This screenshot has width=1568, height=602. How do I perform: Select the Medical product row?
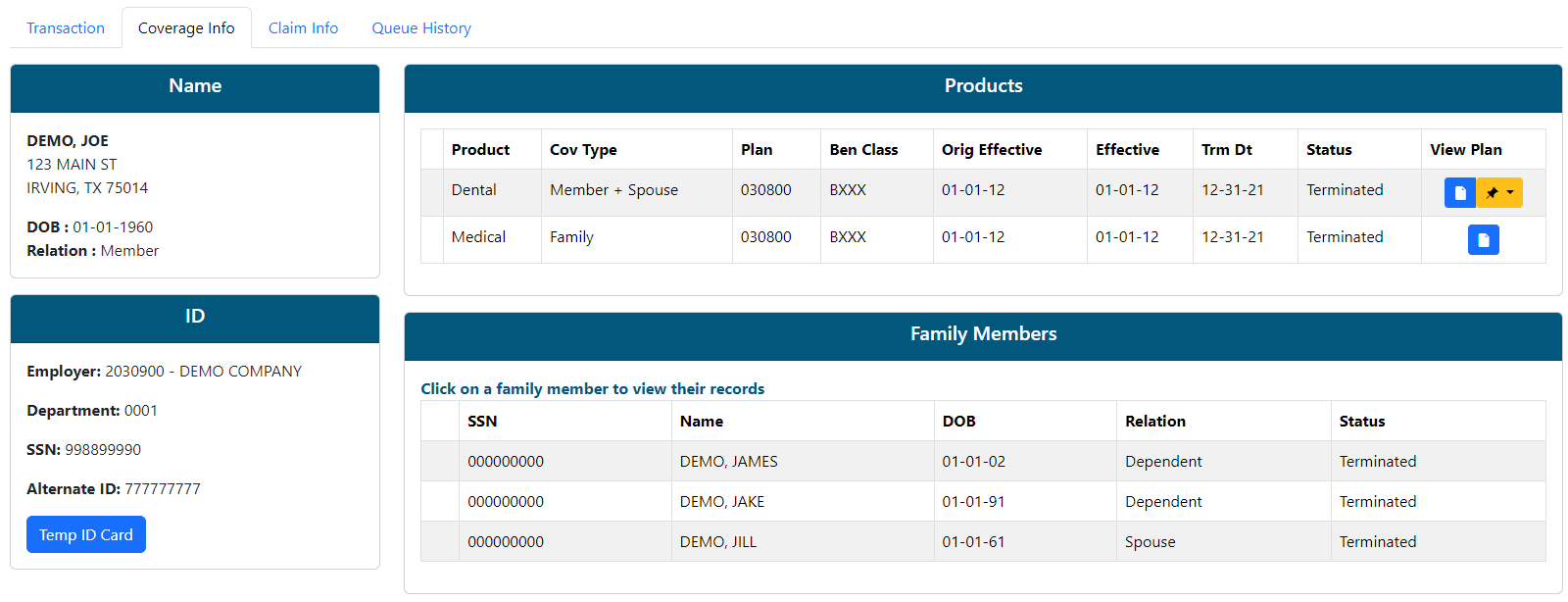[478, 237]
